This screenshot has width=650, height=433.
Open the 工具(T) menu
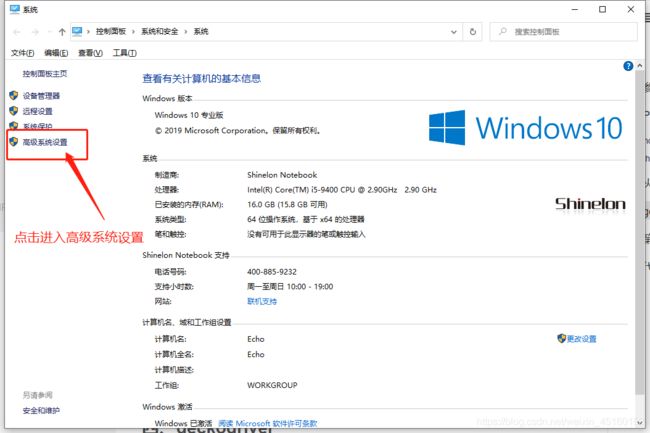click(124, 53)
